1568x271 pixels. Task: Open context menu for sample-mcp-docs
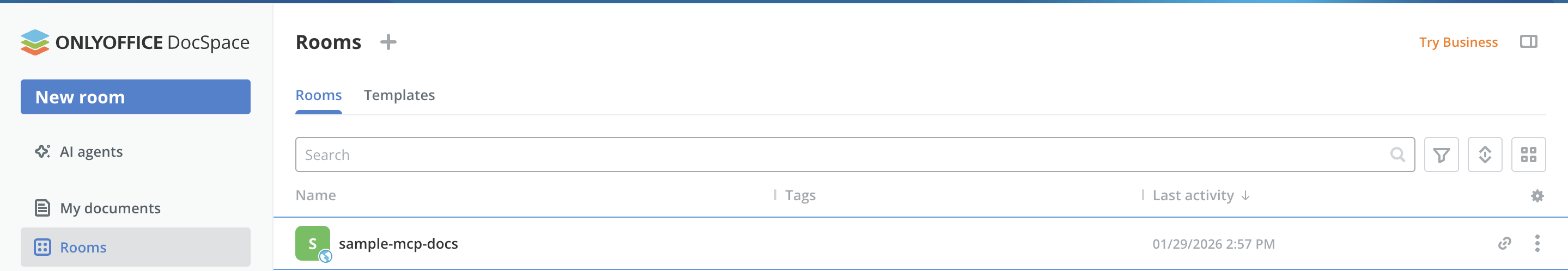pyautogui.click(x=1537, y=244)
